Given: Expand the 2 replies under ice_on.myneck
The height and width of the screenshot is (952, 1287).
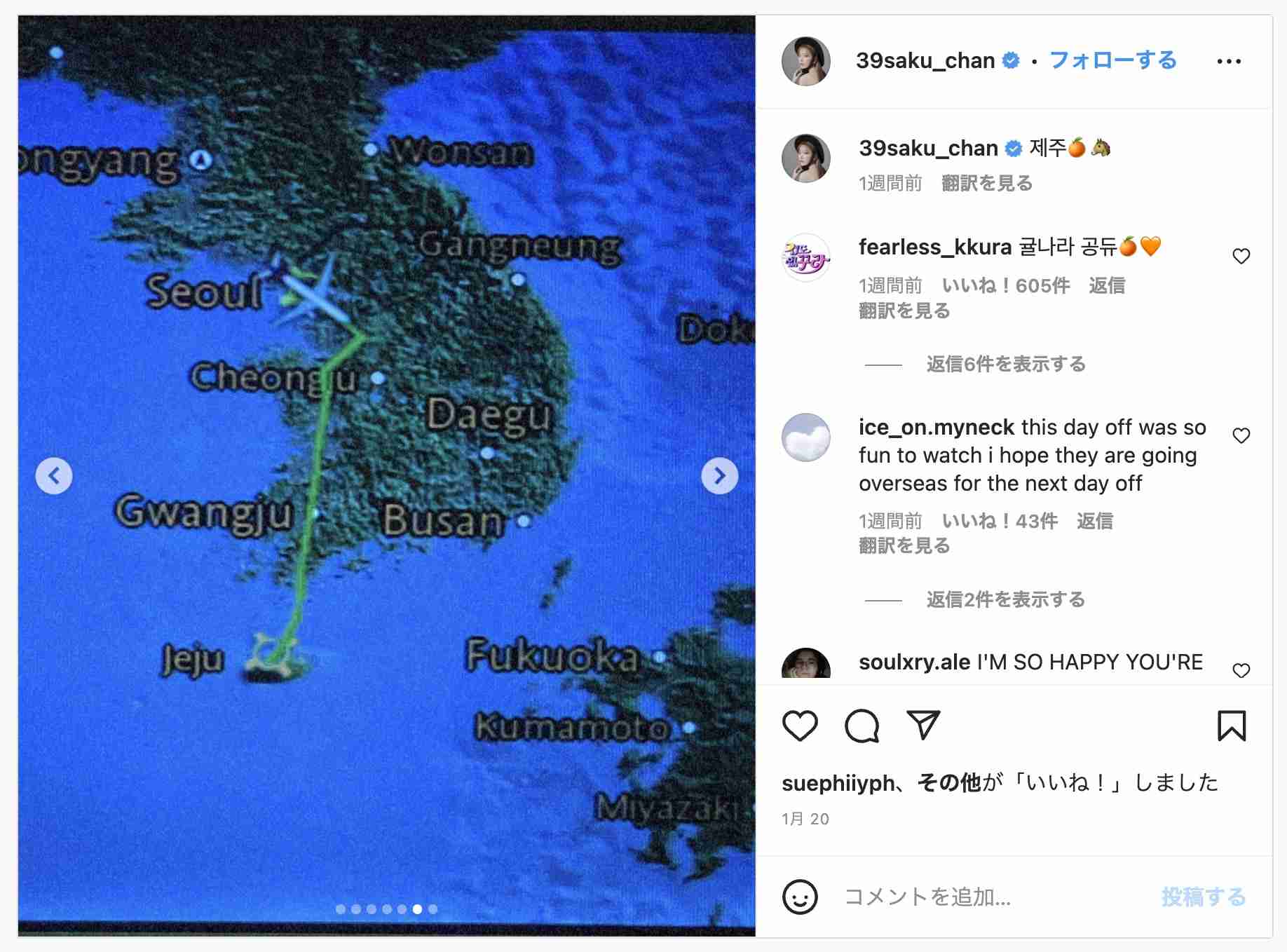Looking at the screenshot, I should pyautogui.click(x=1005, y=600).
